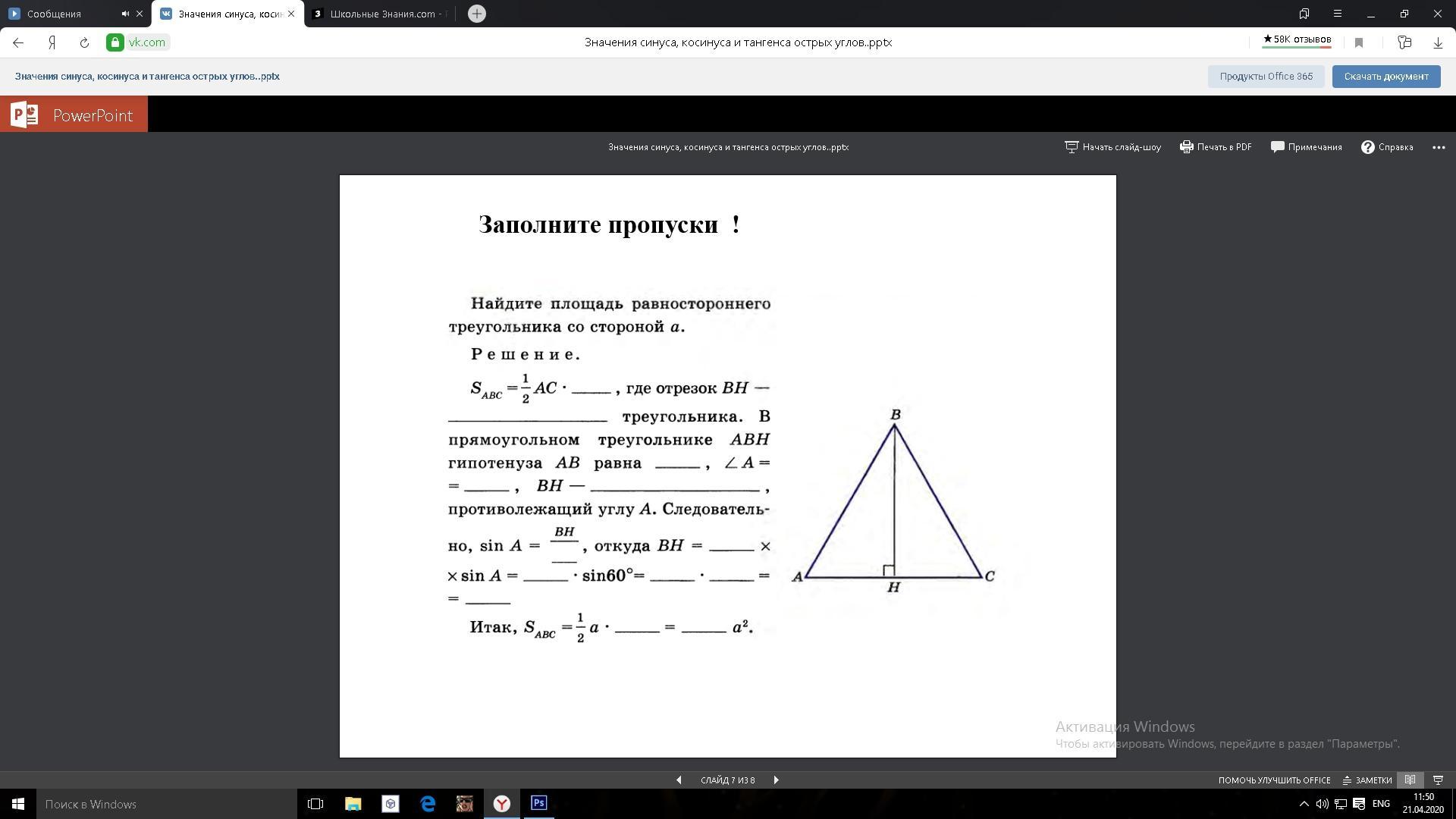Show hidden system tray icons
Image resolution: width=1456 pixels, height=819 pixels.
[x=1304, y=804]
